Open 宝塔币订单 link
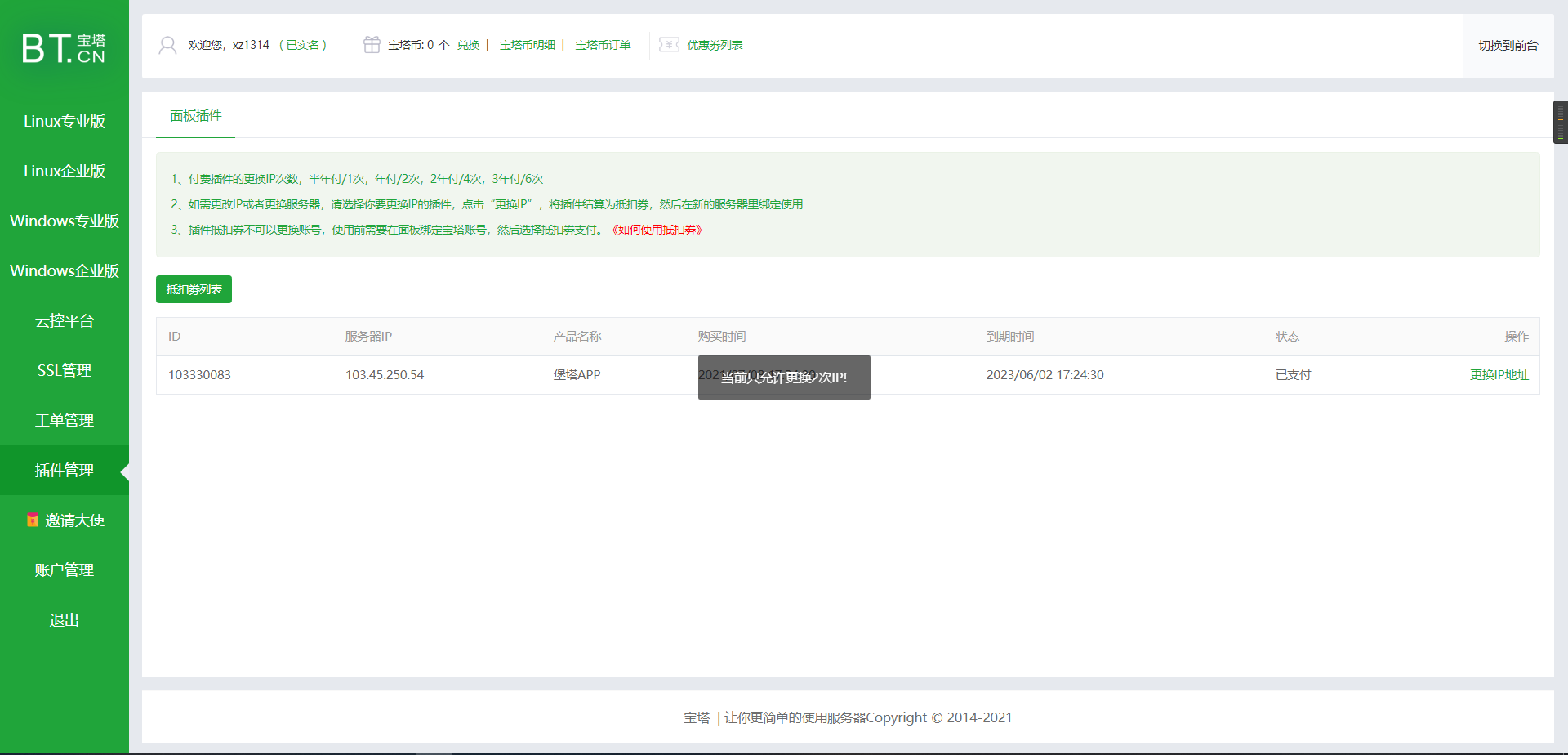Image resolution: width=1568 pixels, height=755 pixels. (603, 45)
